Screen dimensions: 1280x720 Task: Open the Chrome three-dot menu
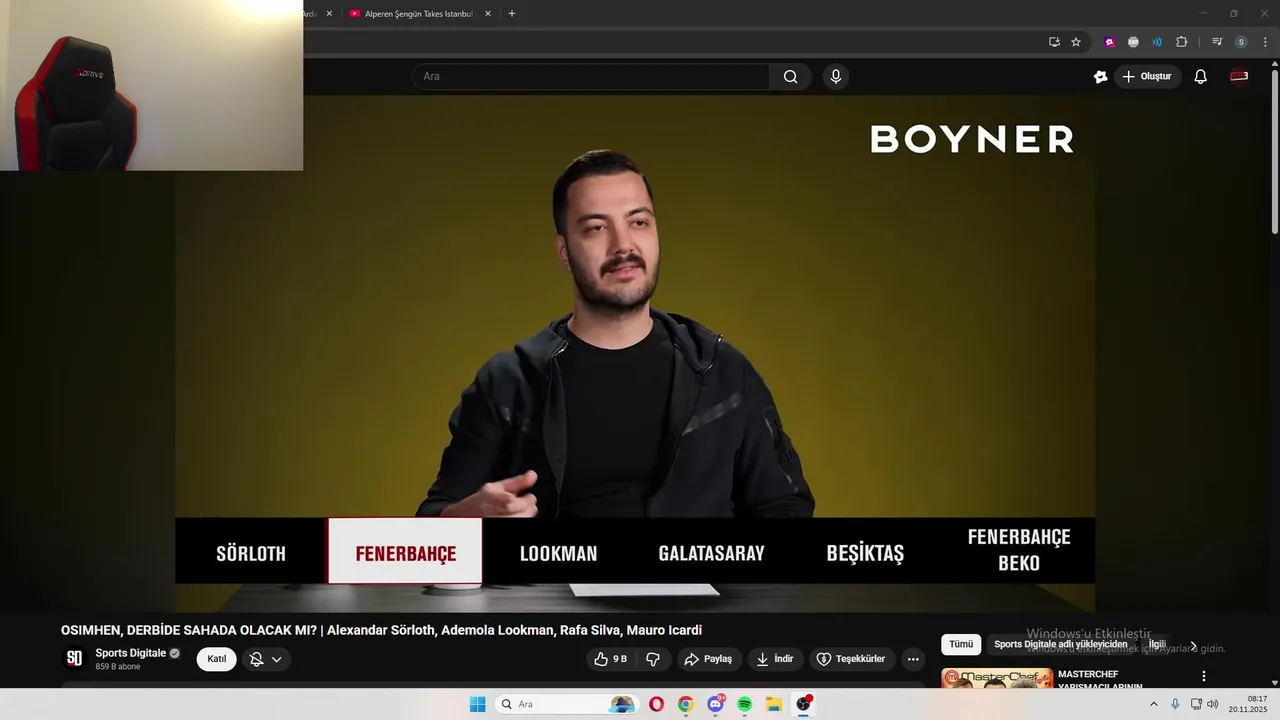coord(1265,42)
